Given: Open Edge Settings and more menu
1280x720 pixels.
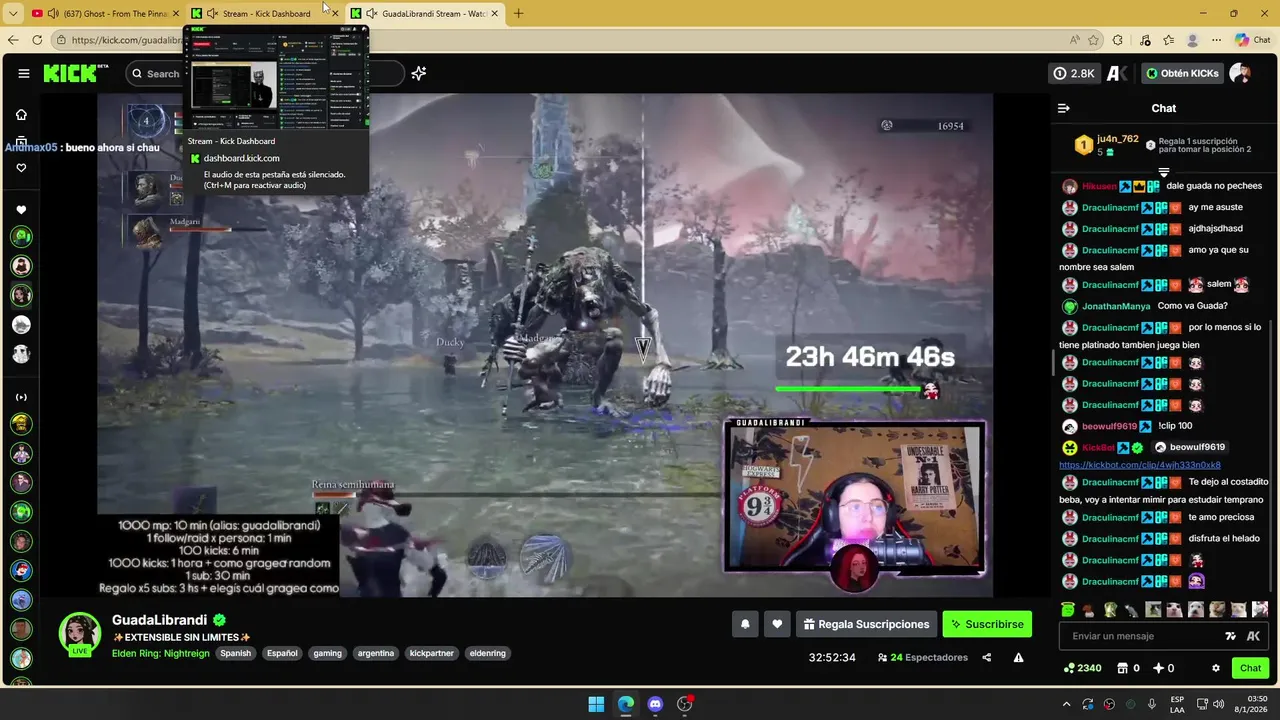Looking at the screenshot, I should pyautogui.click(x=1216, y=40).
